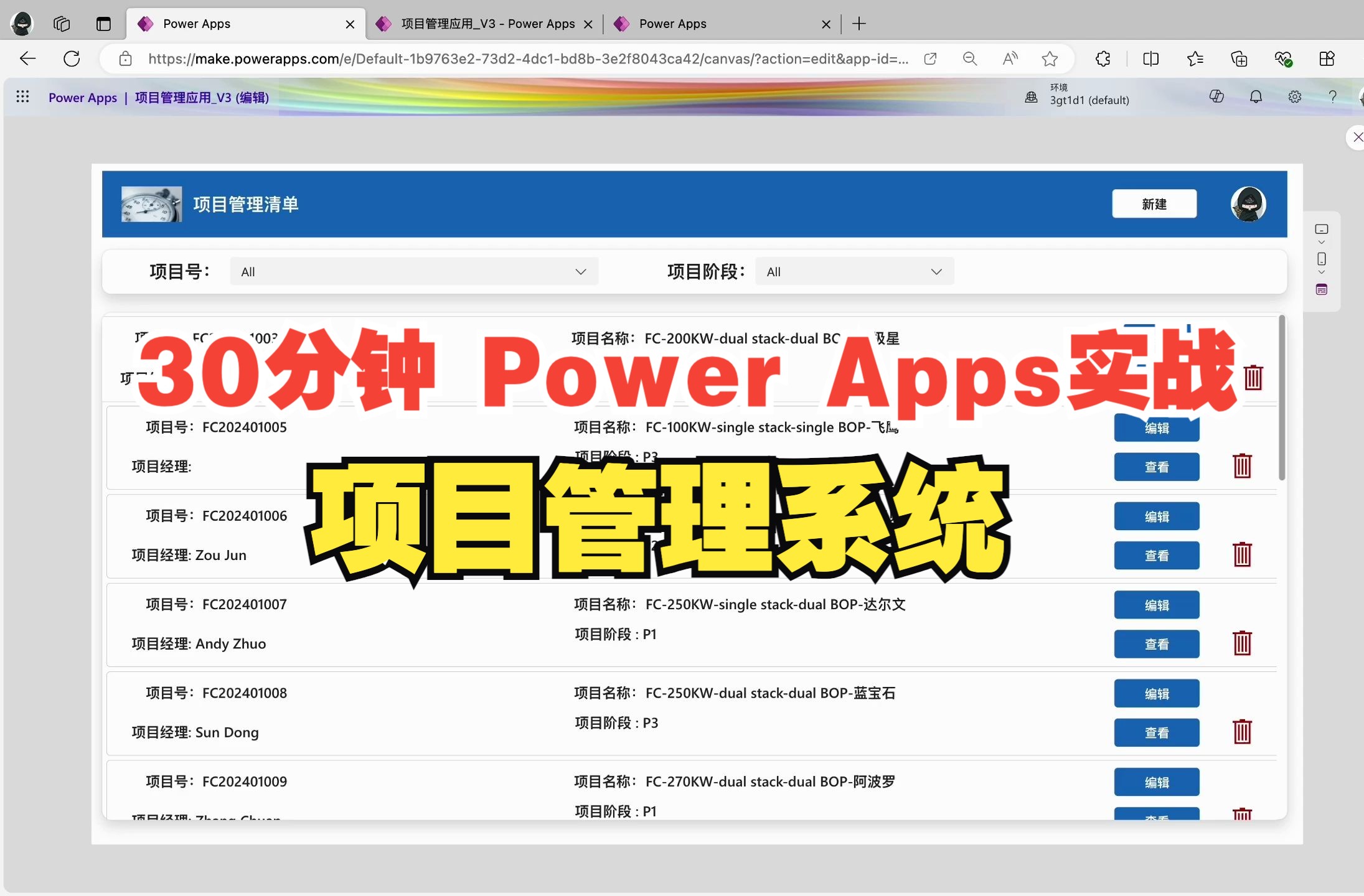Open browser essentials heart icon
Image resolution: width=1364 pixels, height=896 pixels.
pyautogui.click(x=1283, y=59)
